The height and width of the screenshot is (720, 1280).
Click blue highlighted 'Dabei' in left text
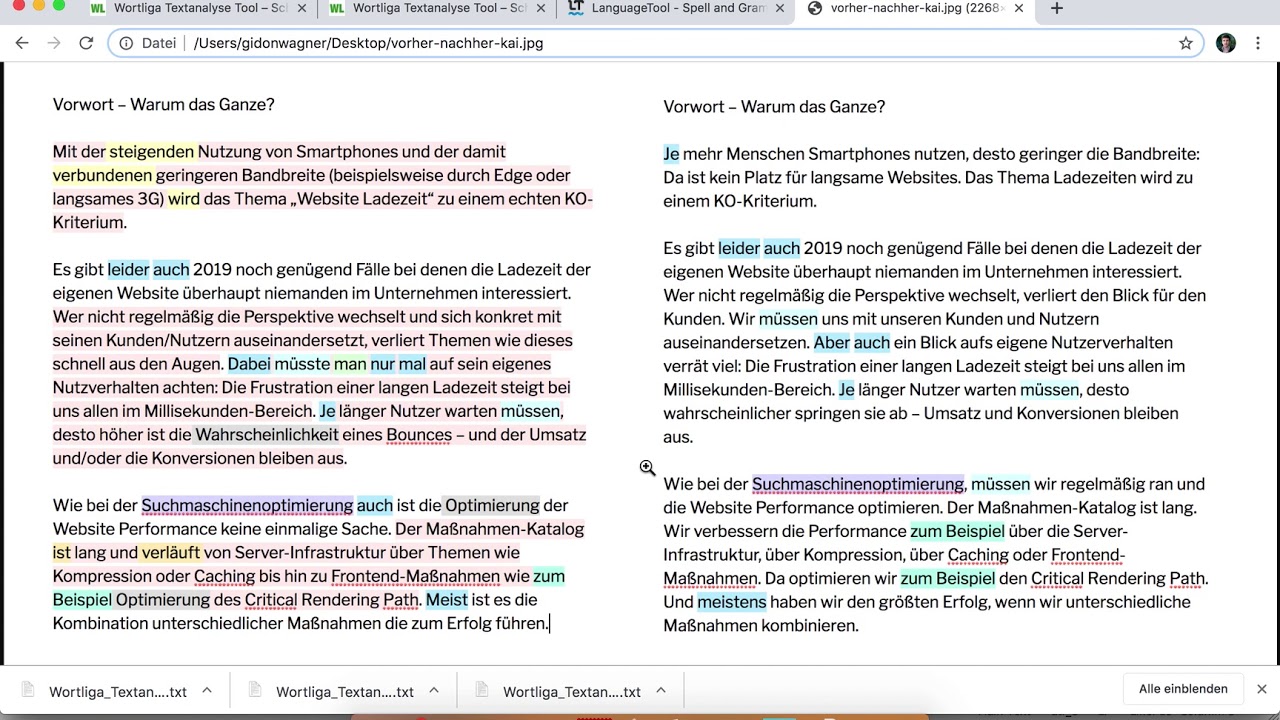[x=249, y=364]
